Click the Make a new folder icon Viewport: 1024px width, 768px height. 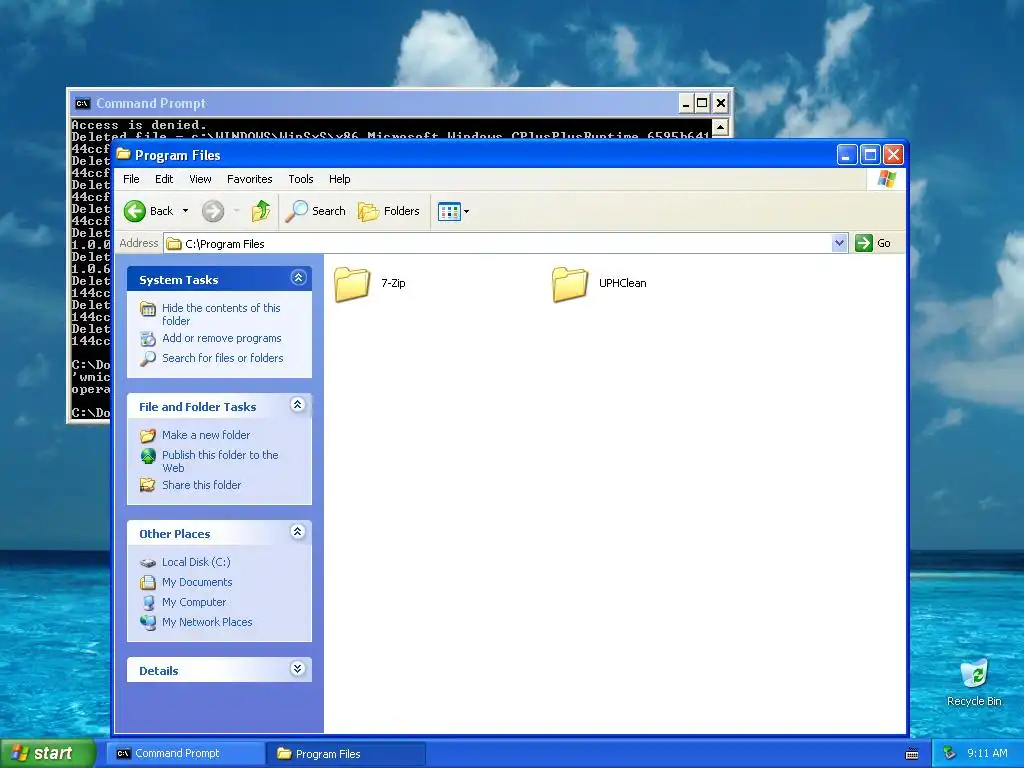(x=148, y=435)
